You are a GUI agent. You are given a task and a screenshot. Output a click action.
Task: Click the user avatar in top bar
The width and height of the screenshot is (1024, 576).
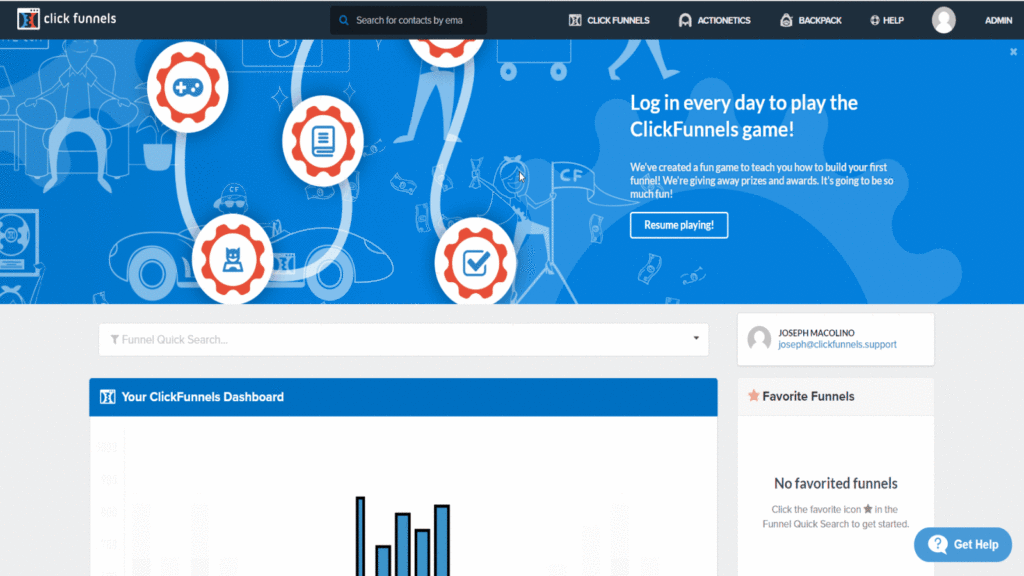point(943,20)
